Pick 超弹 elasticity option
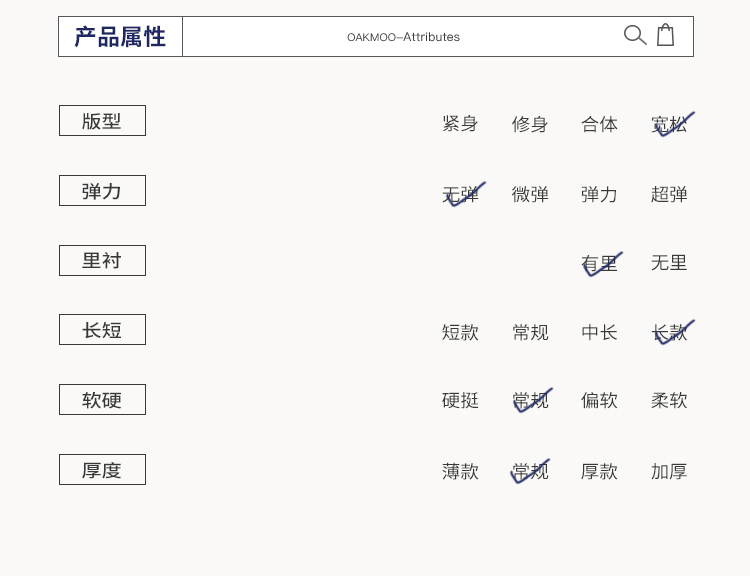The height and width of the screenshot is (576, 750). pos(669,194)
